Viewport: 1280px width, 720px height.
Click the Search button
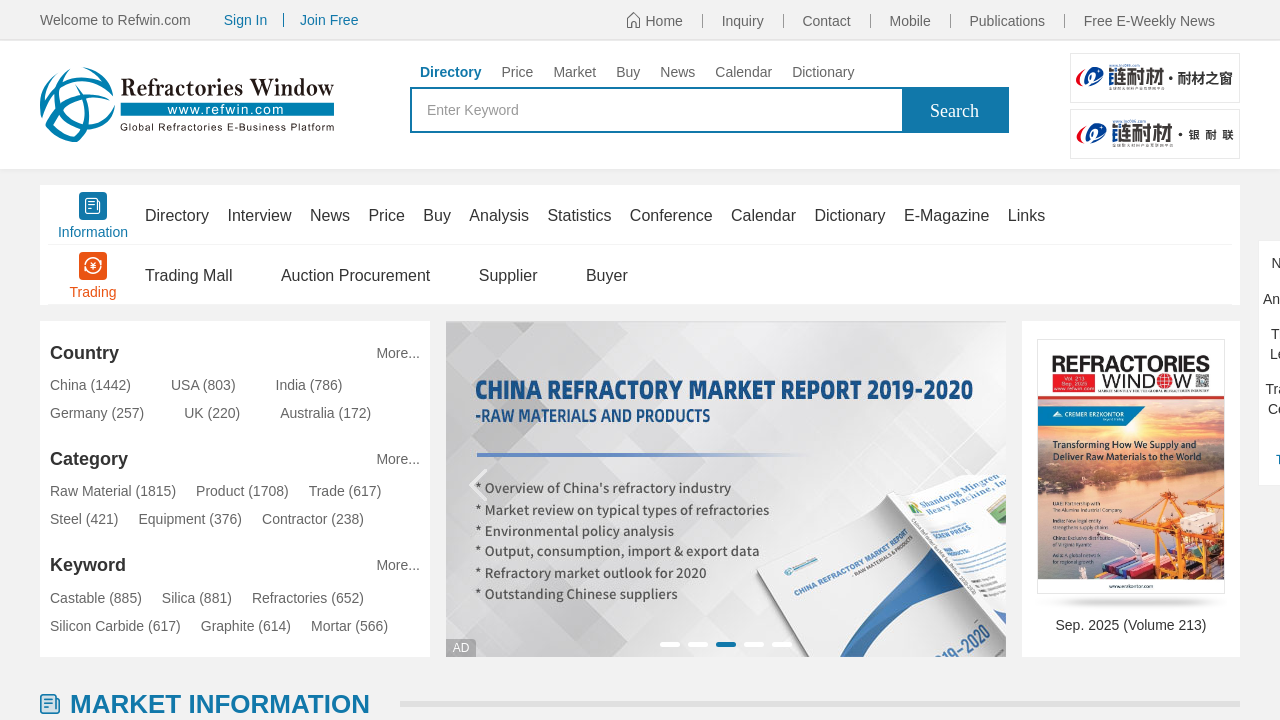coord(955,110)
